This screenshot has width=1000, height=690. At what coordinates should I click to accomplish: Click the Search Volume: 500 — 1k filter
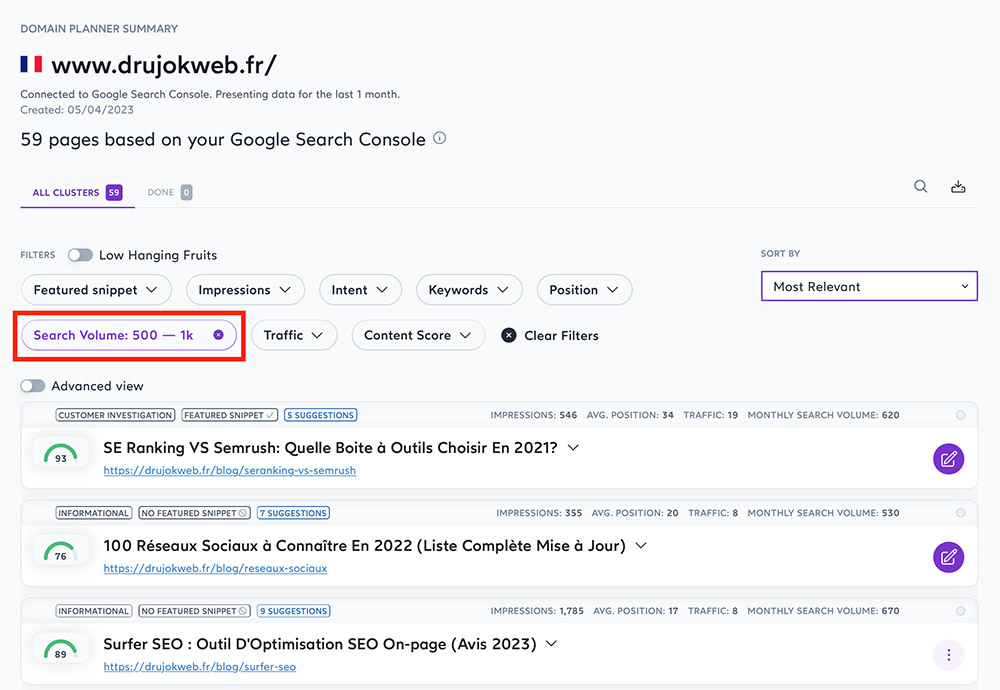point(129,335)
